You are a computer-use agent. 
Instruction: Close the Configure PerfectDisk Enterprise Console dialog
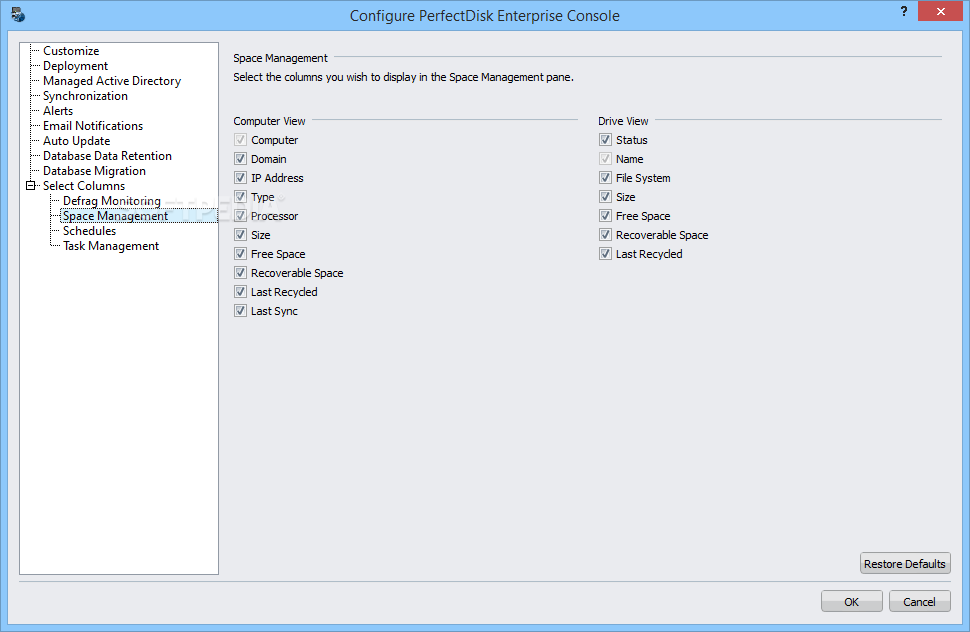(x=940, y=11)
